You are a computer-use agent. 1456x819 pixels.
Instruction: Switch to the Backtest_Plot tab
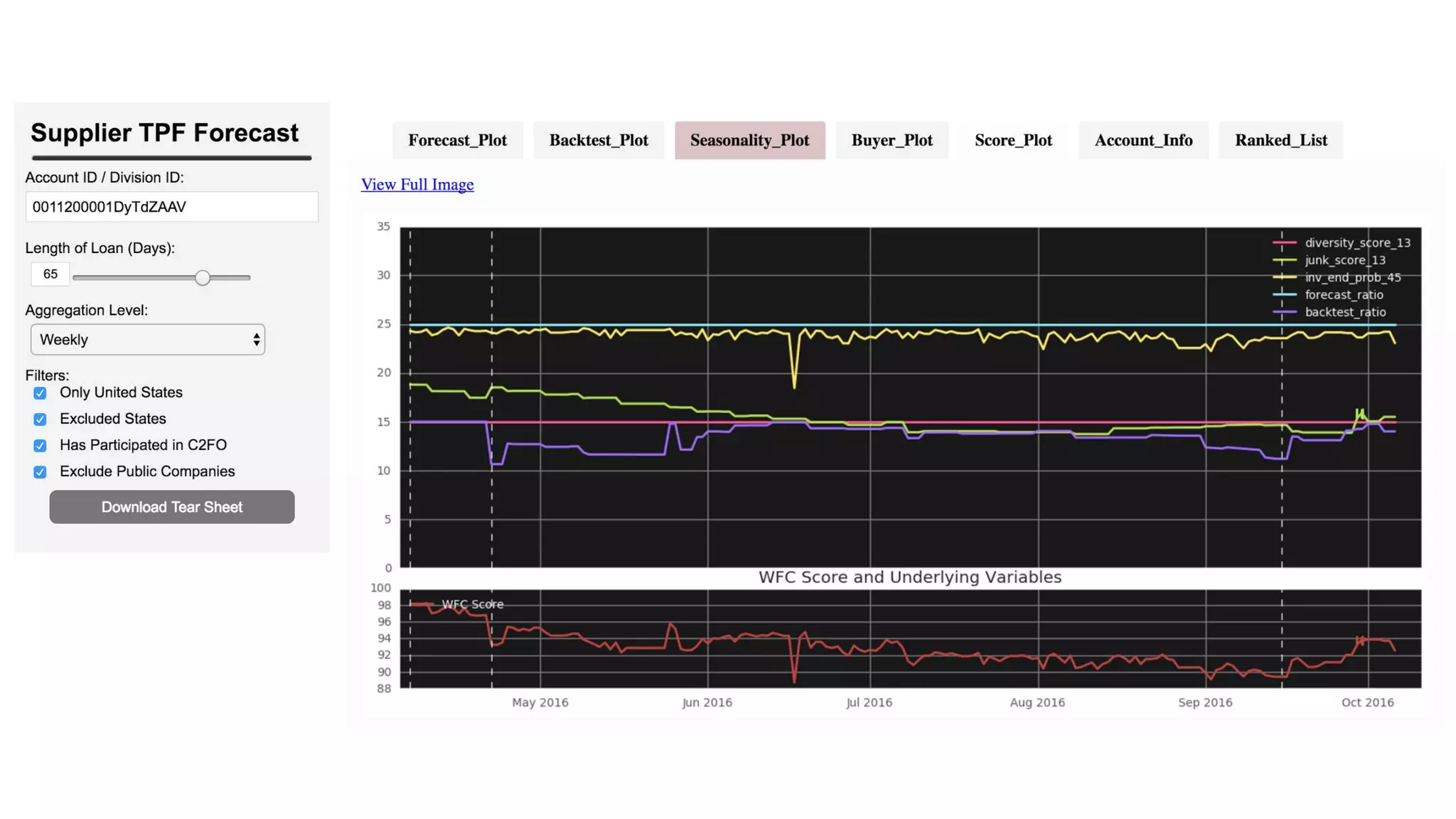[598, 140]
